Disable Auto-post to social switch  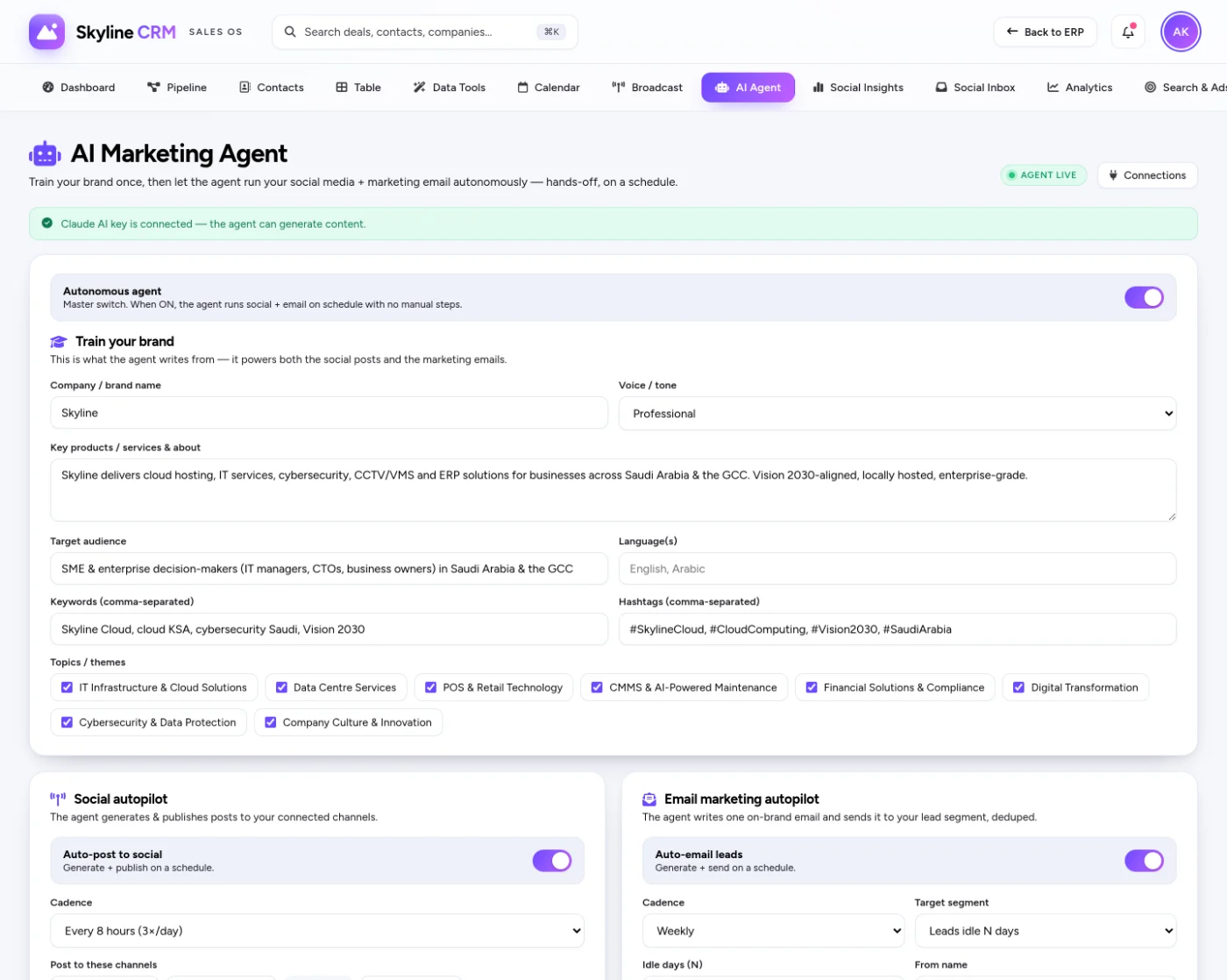[x=552, y=861]
